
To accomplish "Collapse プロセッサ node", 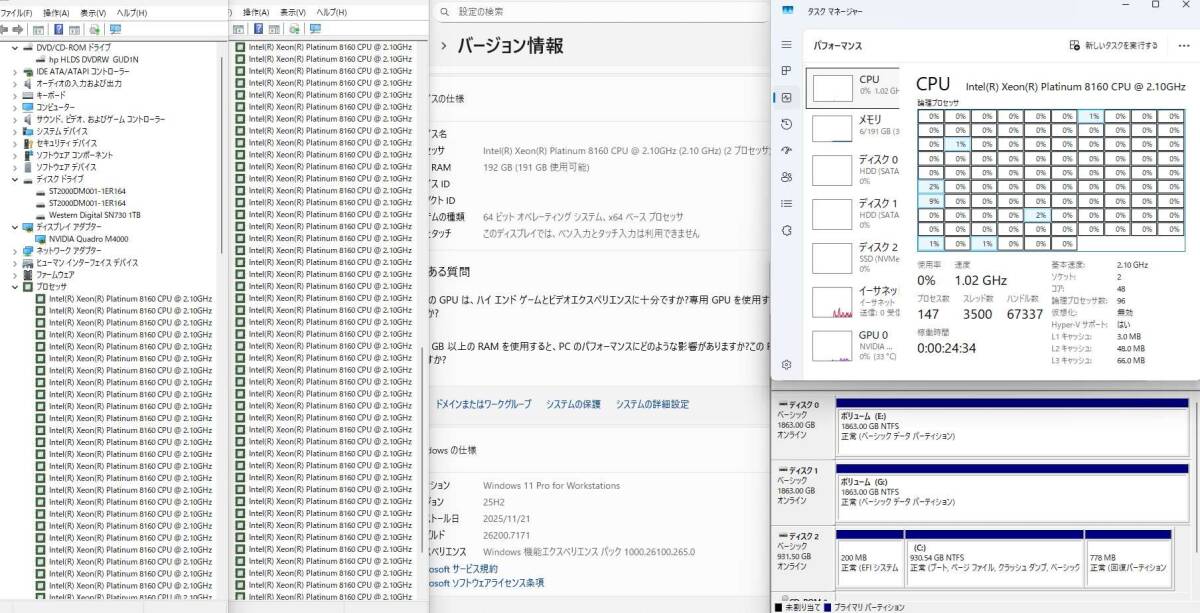I will [x=14, y=287].
